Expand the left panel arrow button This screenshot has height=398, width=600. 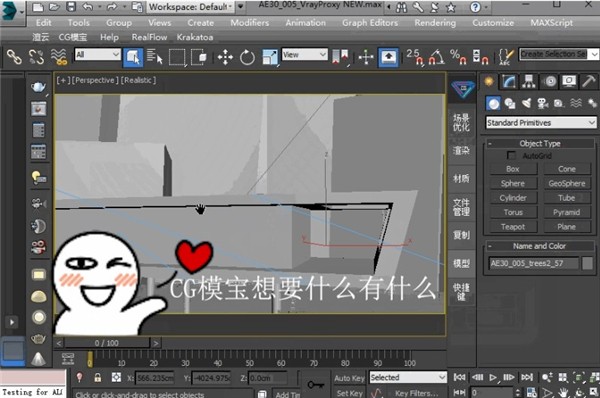click(12, 322)
